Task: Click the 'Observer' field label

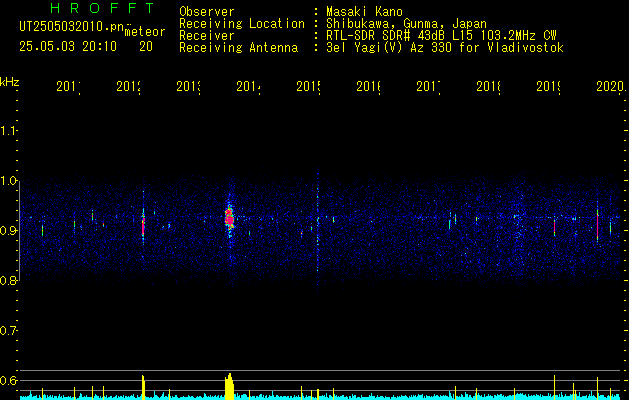Action: pyautogui.click(x=207, y=12)
